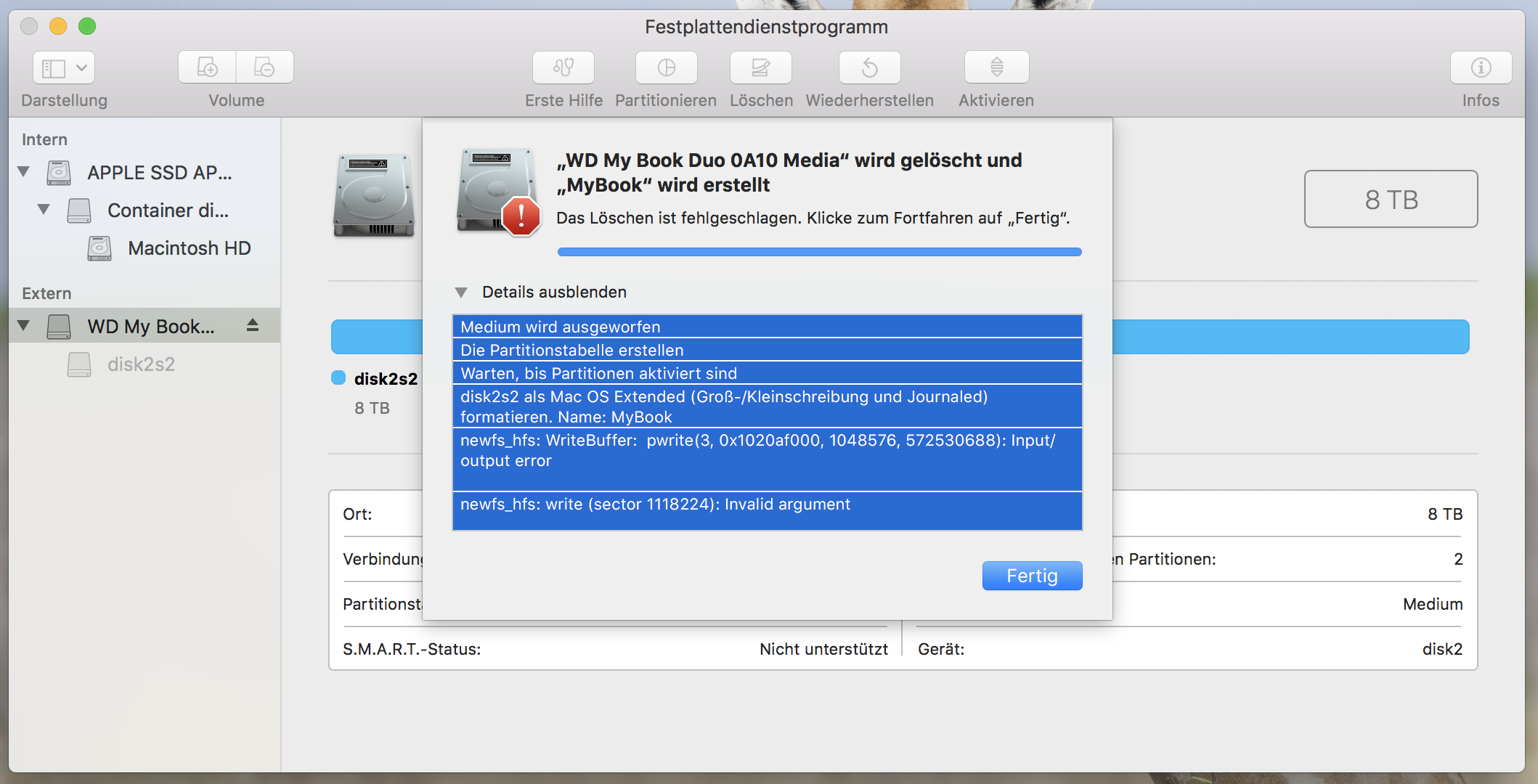Click the remove volume icon
This screenshot has height=784, width=1538.
pyautogui.click(x=264, y=68)
